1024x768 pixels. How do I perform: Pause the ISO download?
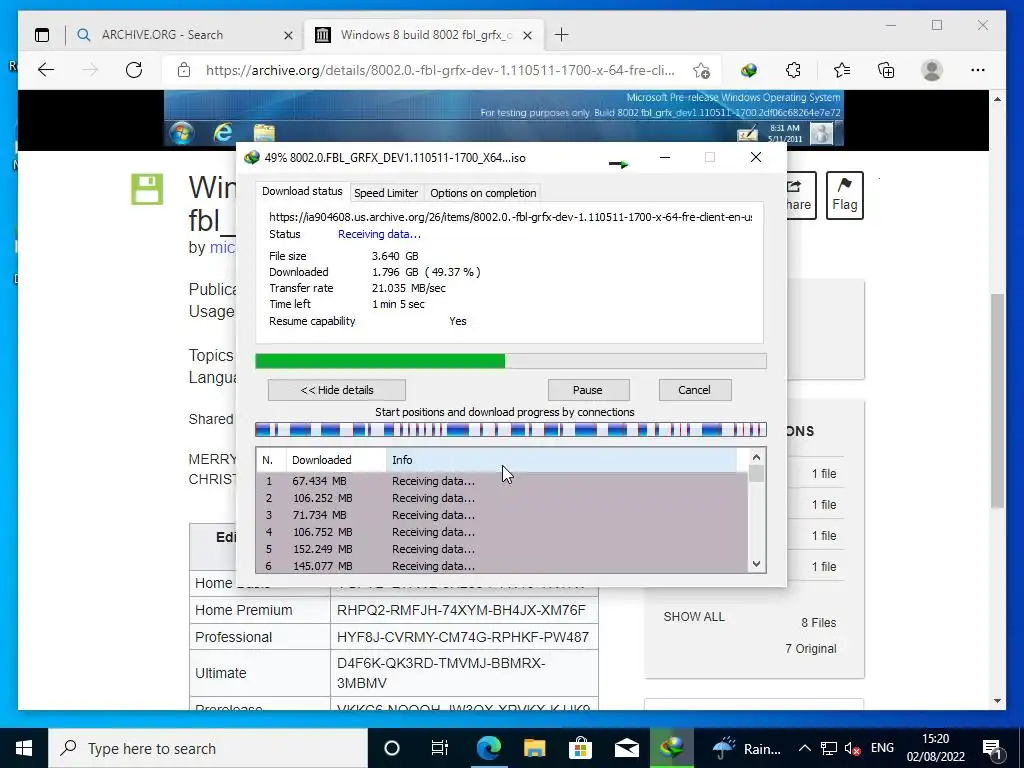pos(588,390)
